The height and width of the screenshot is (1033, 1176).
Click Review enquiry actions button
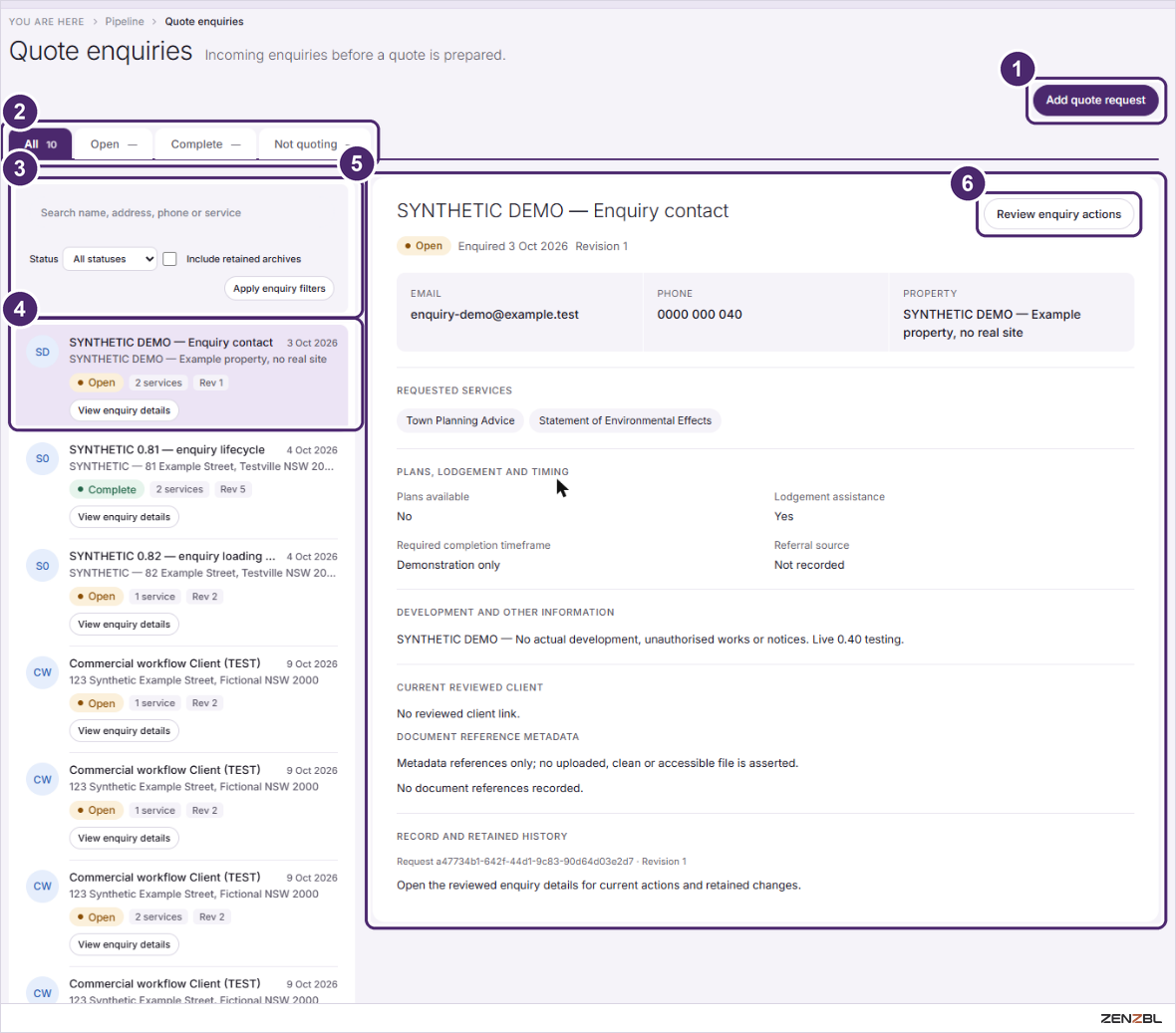(1058, 214)
